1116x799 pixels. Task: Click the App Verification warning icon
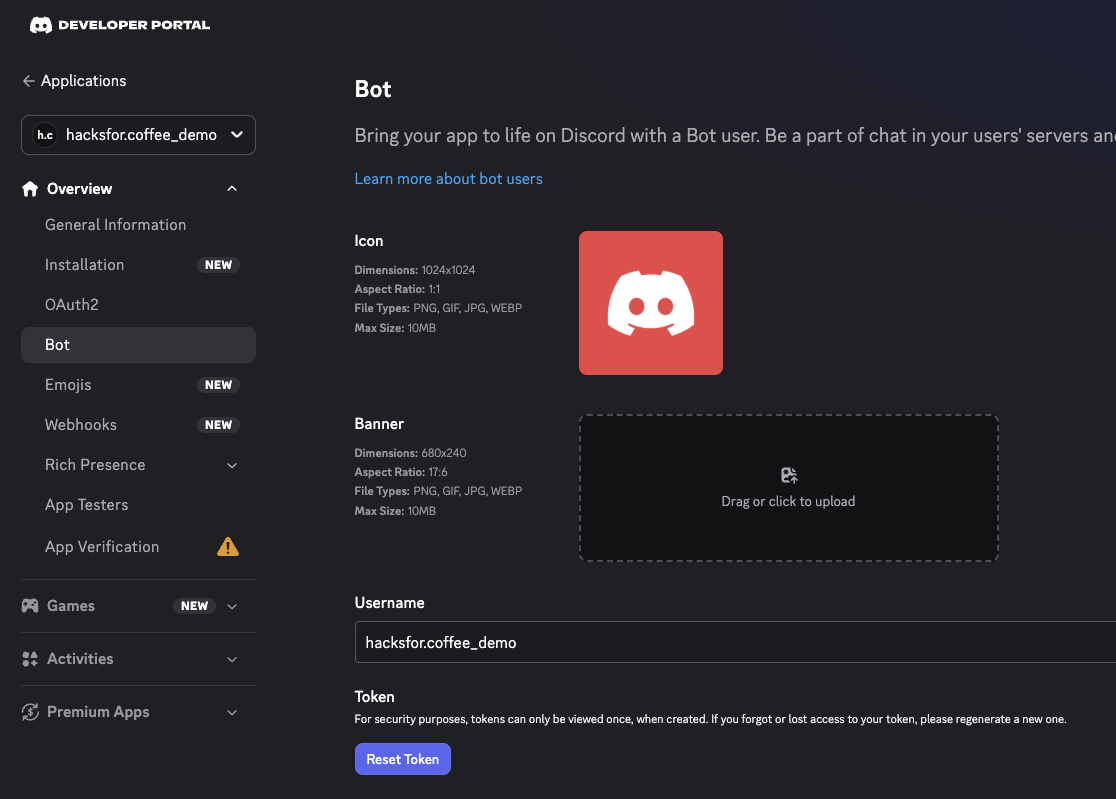(x=228, y=546)
